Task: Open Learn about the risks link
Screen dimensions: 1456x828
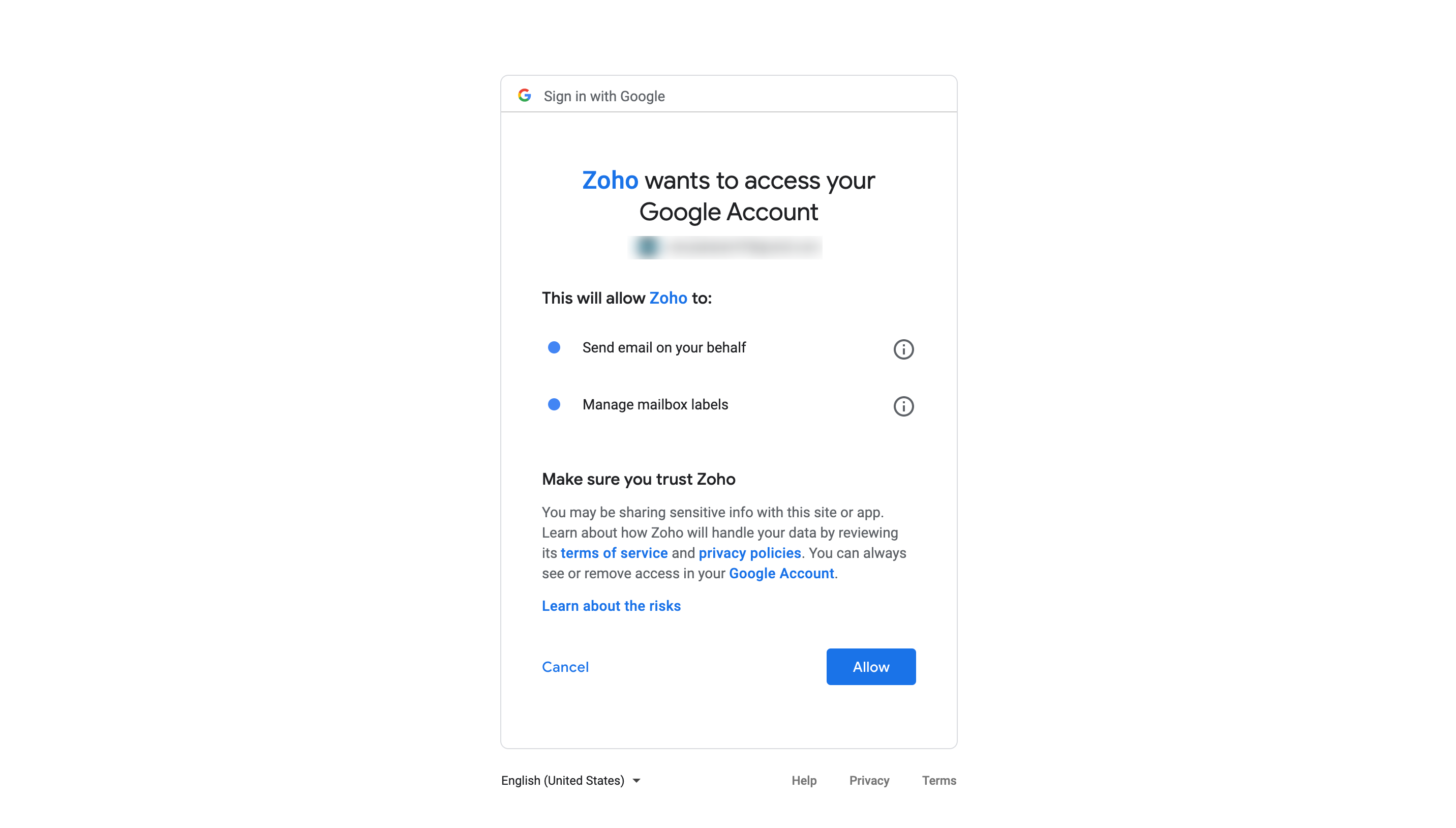Action: tap(611, 606)
